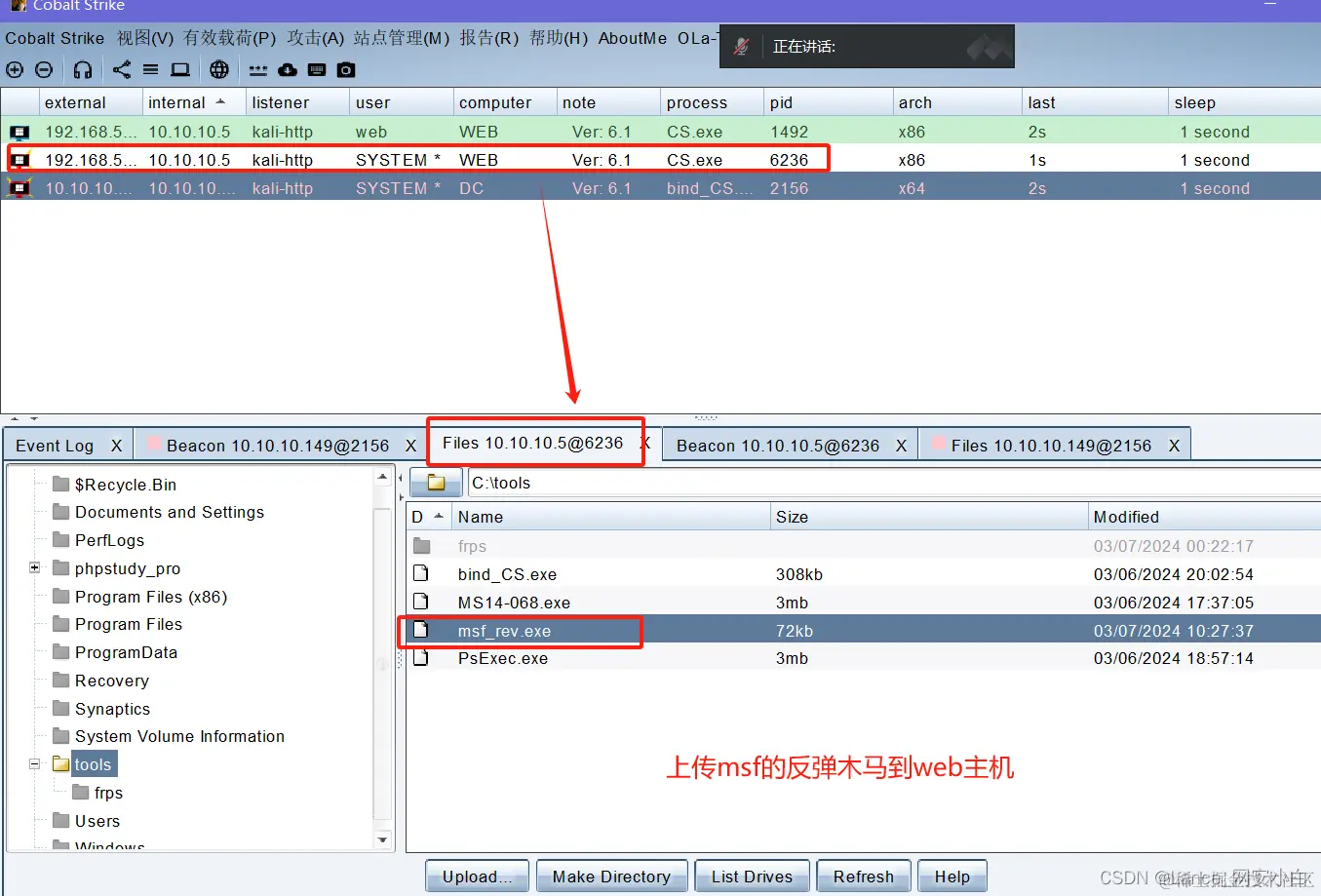Open the Cobalt Strike menu
This screenshot has width=1321, height=896.
tap(55, 38)
